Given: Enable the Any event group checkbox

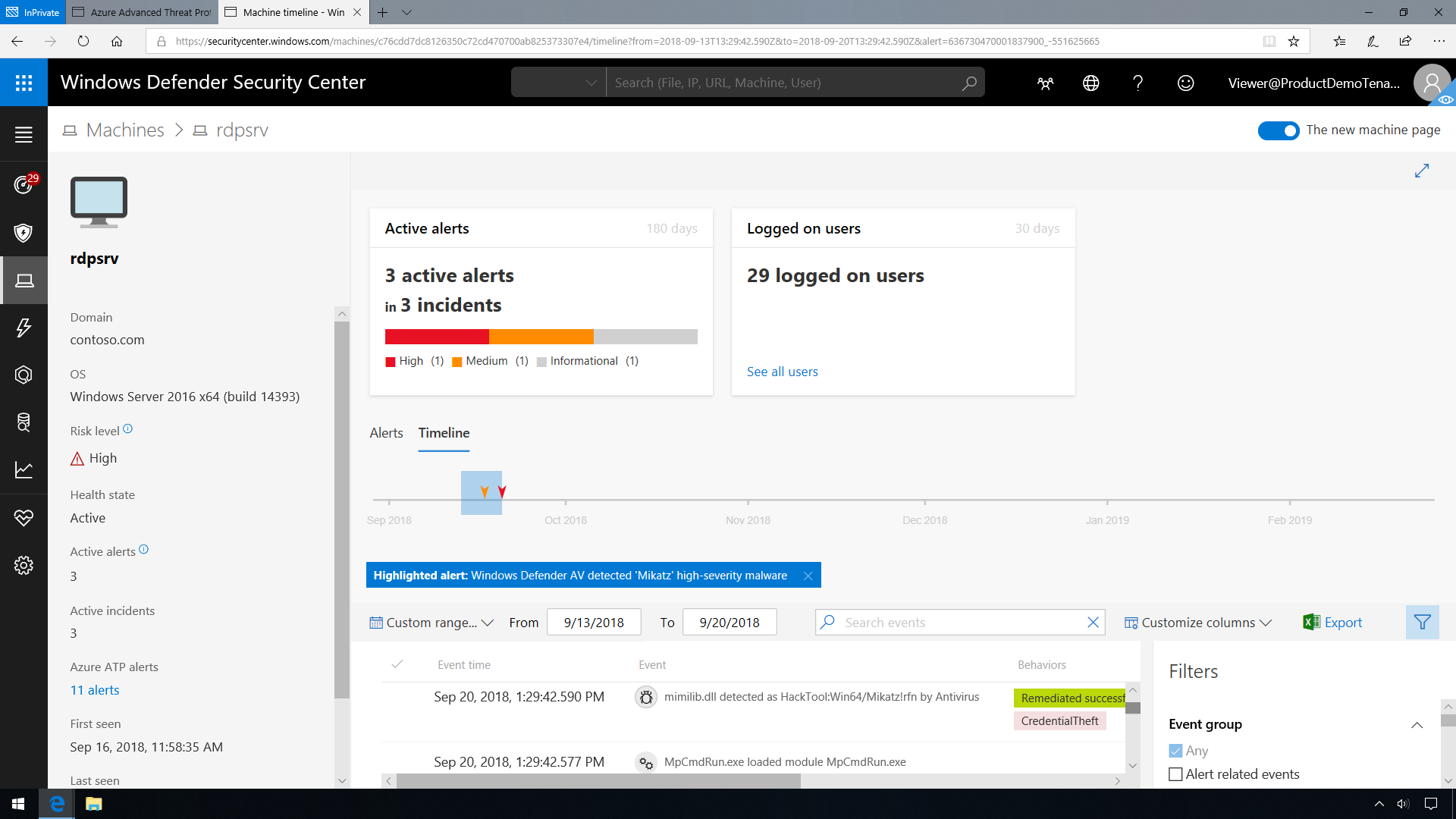Looking at the screenshot, I should [x=1175, y=750].
